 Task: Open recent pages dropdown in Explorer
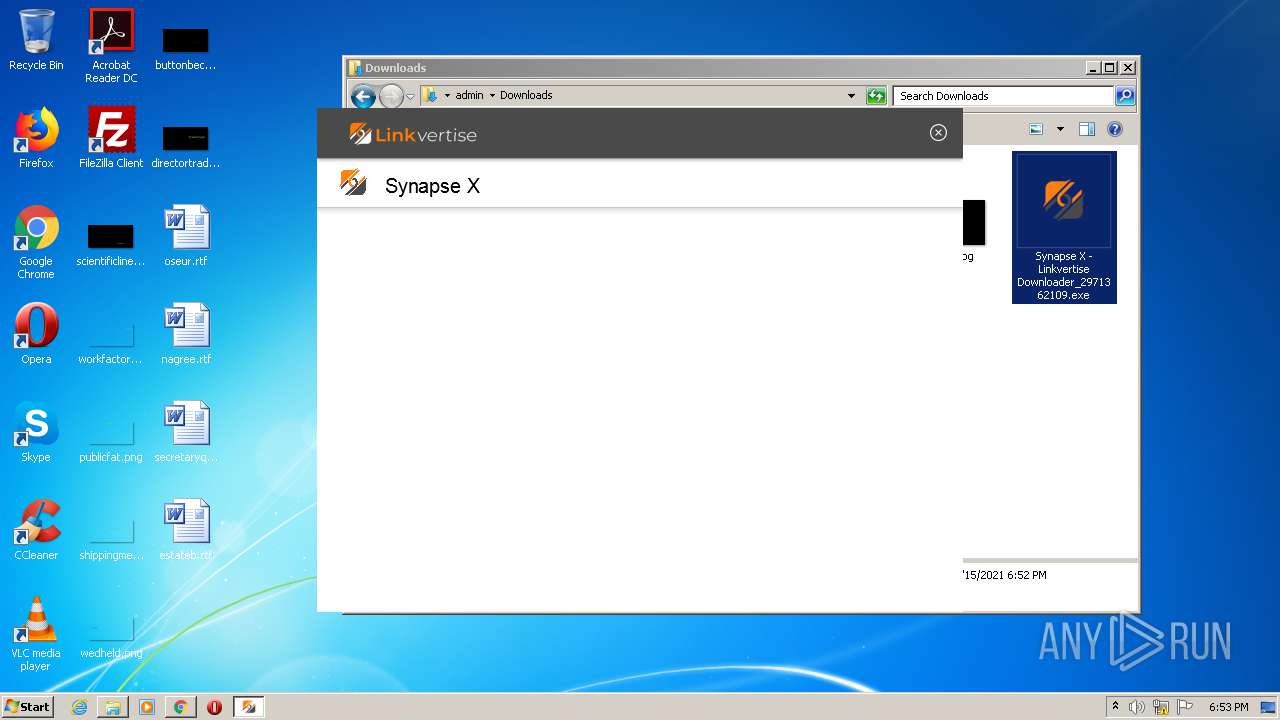pyautogui.click(x=410, y=97)
